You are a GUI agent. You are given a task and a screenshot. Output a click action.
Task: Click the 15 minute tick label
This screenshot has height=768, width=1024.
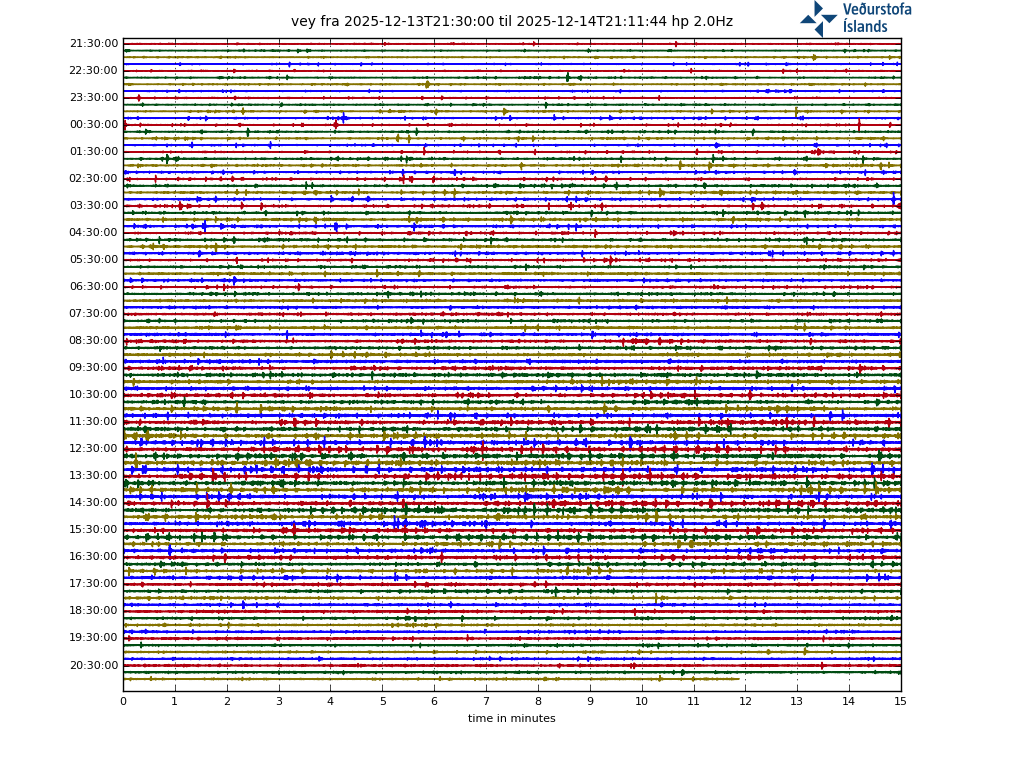(x=900, y=701)
